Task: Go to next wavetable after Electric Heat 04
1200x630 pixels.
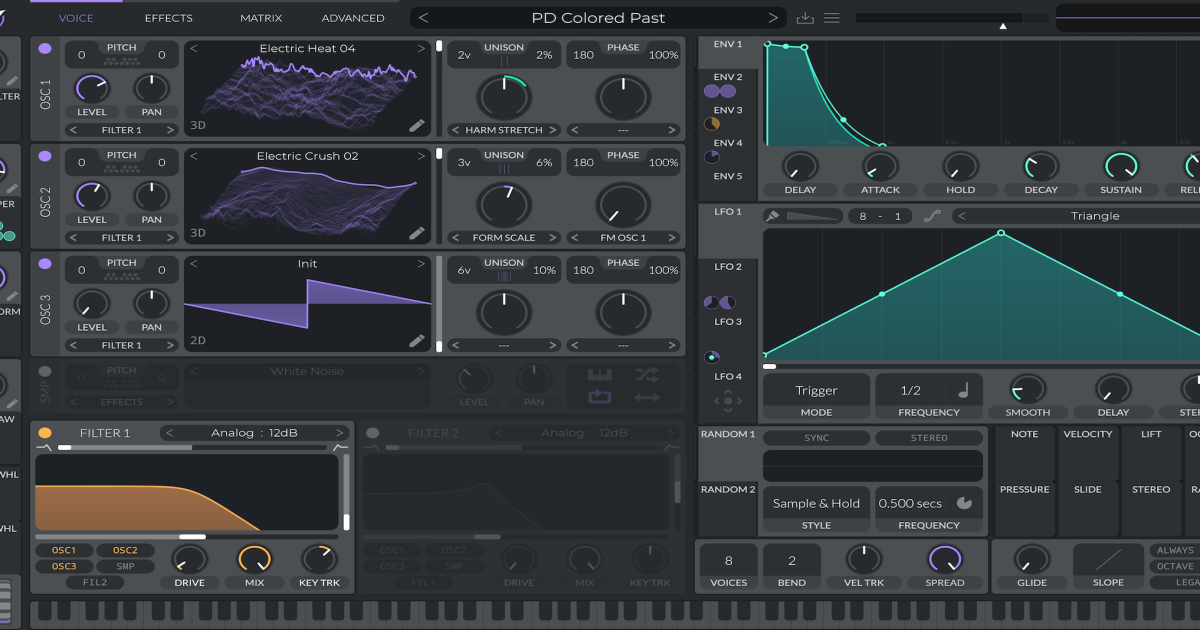Action: click(422, 48)
